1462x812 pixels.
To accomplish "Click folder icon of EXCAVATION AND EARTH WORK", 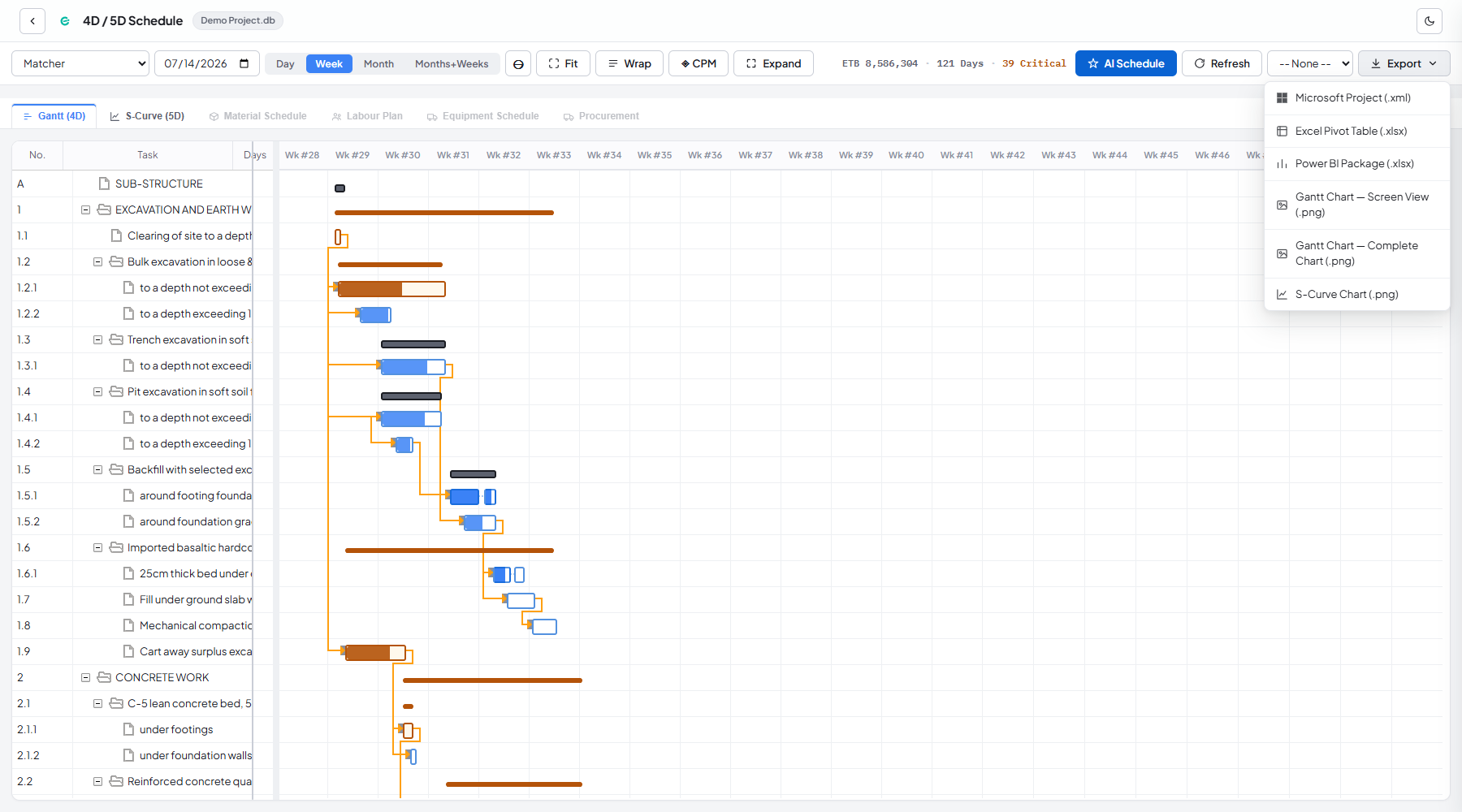I will [104, 209].
